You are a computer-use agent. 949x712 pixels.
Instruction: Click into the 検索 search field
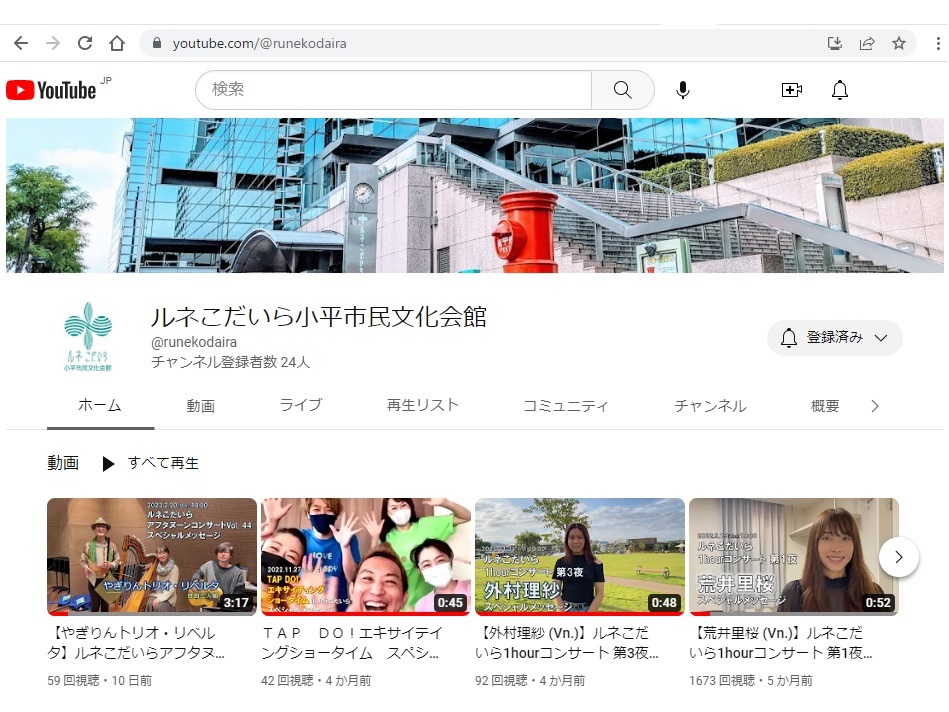point(392,90)
